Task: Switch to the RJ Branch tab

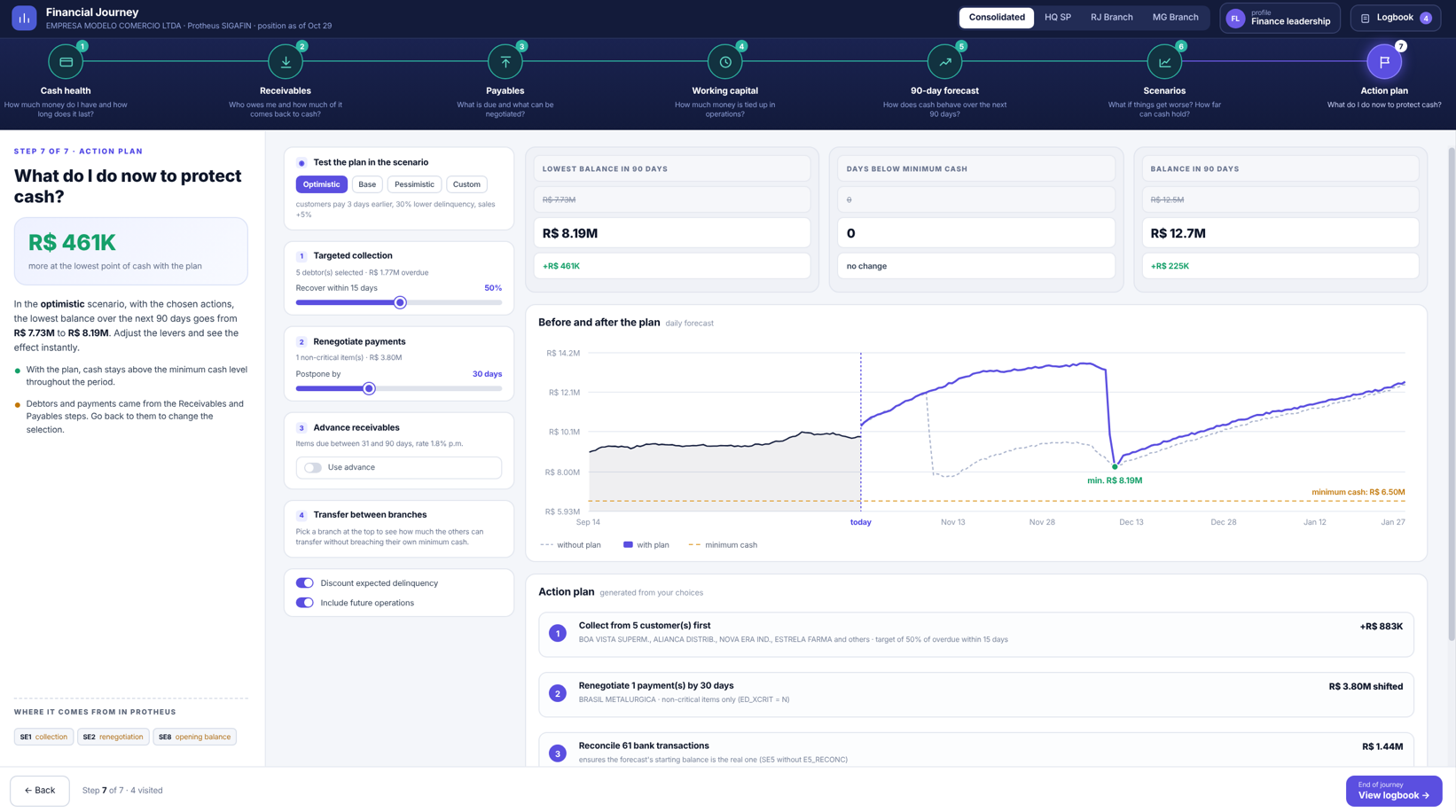Action: point(1112,18)
